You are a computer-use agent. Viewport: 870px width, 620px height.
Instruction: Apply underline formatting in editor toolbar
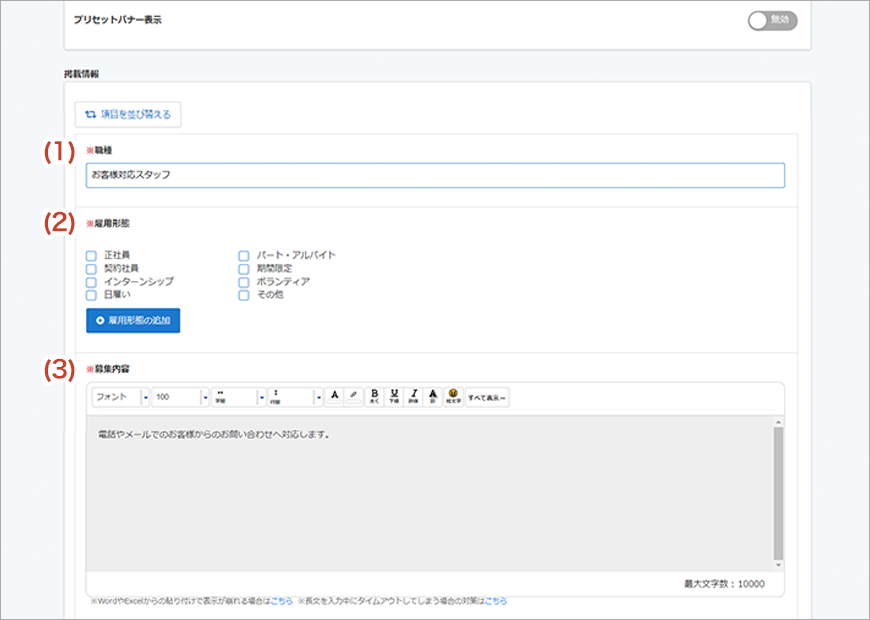pos(394,397)
